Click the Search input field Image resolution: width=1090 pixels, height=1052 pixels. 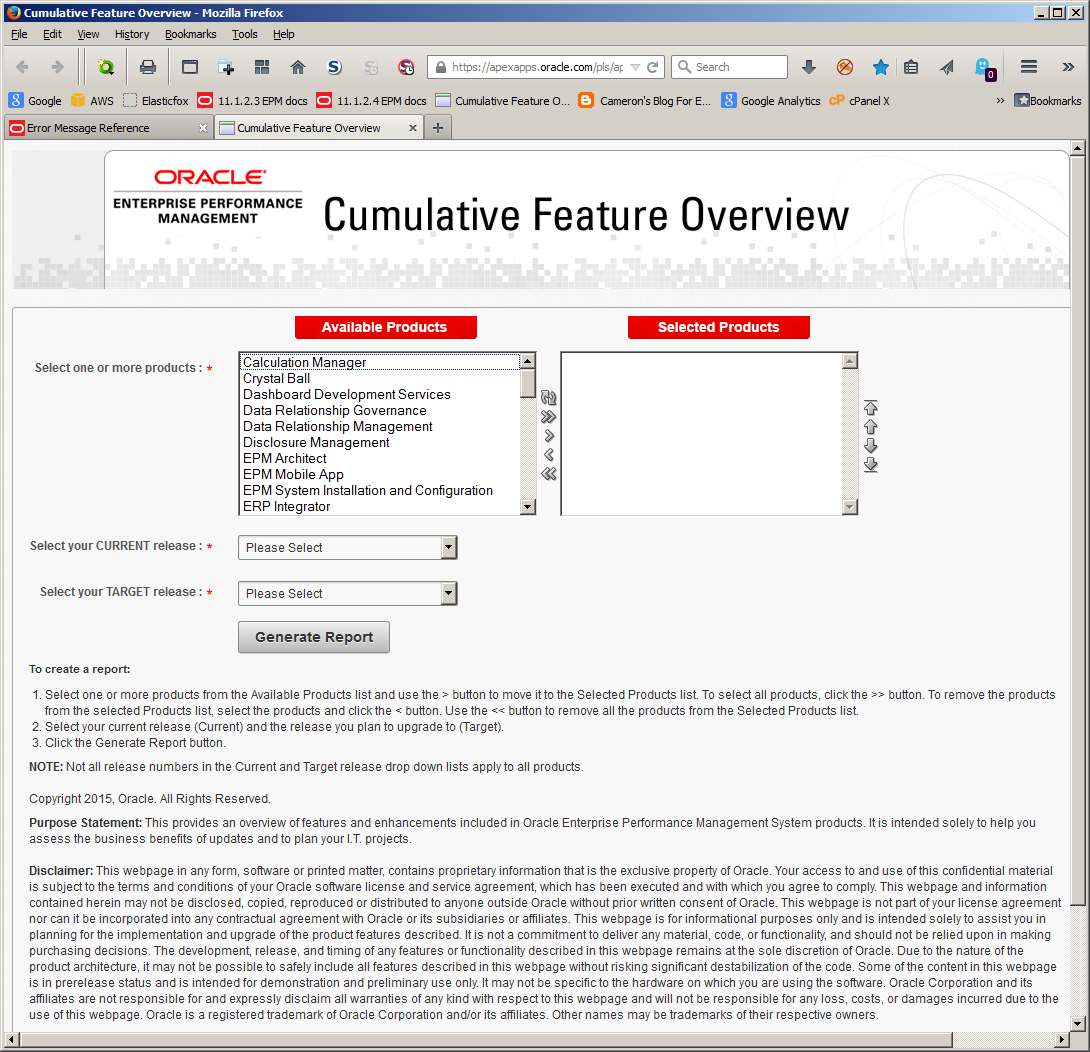click(729, 67)
